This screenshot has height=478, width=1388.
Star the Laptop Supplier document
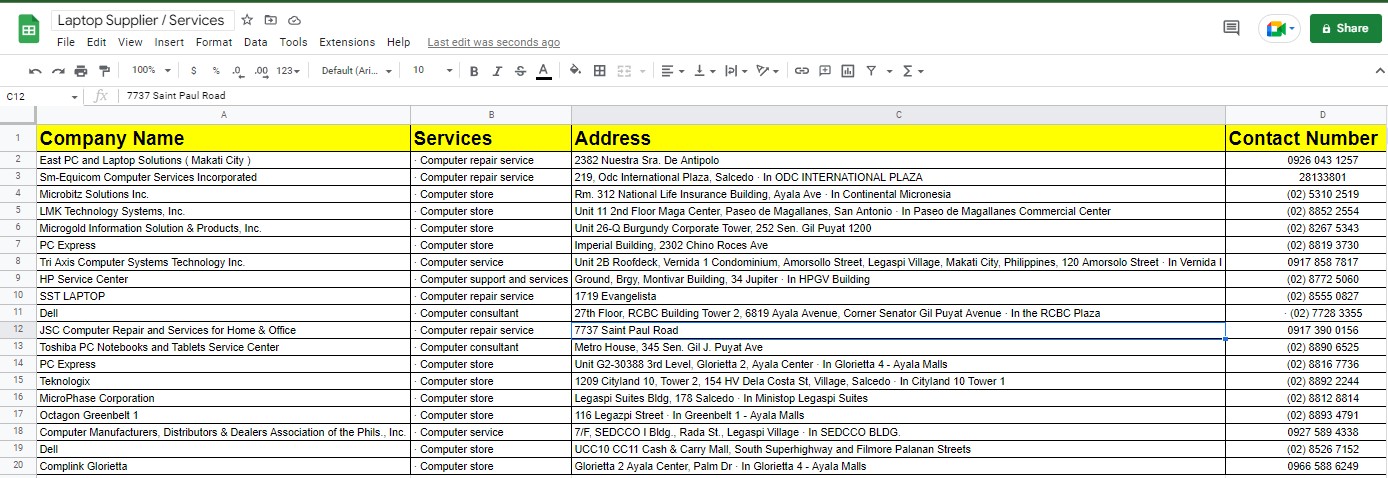tap(247, 20)
